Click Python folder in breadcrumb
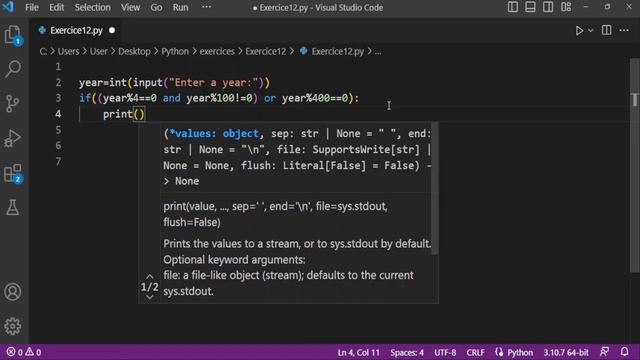The height and width of the screenshot is (360, 640). (175, 51)
